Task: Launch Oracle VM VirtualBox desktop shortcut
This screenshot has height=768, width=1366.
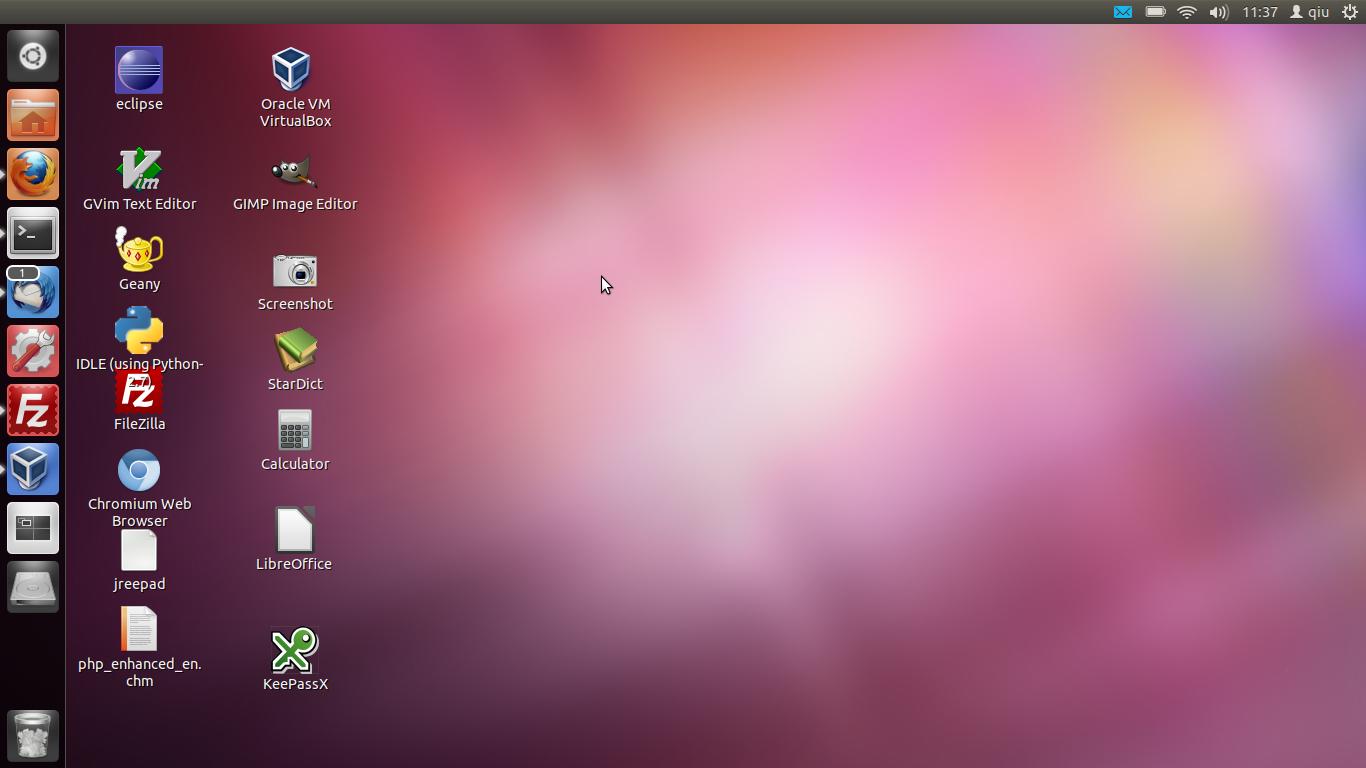Action: [x=292, y=70]
